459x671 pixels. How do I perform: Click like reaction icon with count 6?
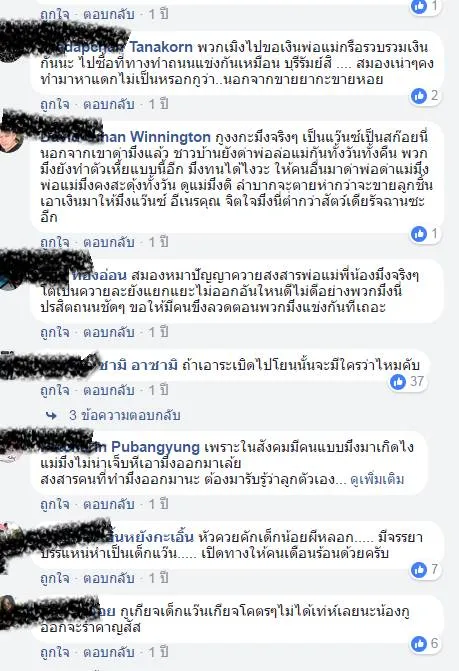[419, 644]
